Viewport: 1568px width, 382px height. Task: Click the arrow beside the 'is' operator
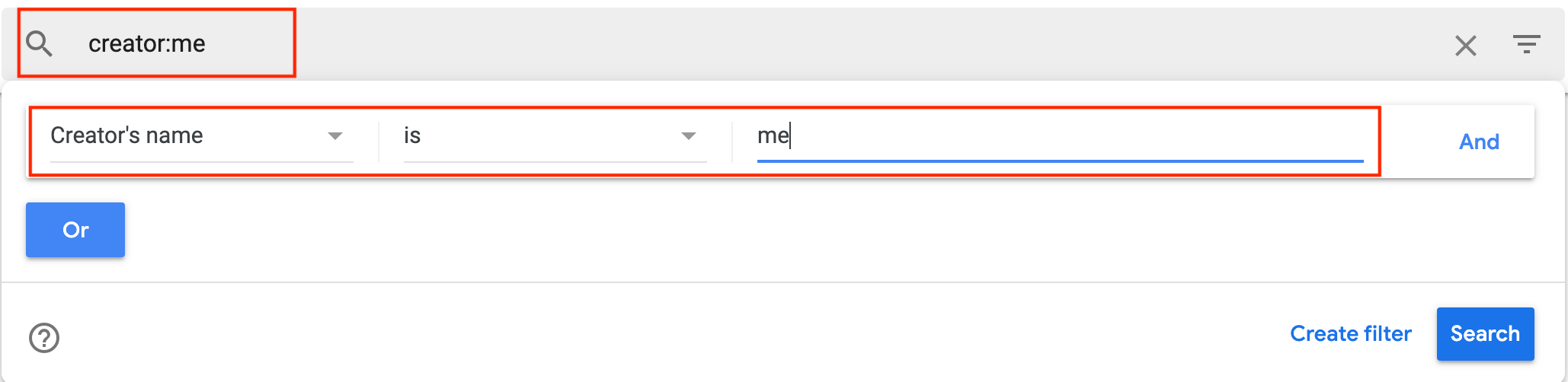click(688, 136)
